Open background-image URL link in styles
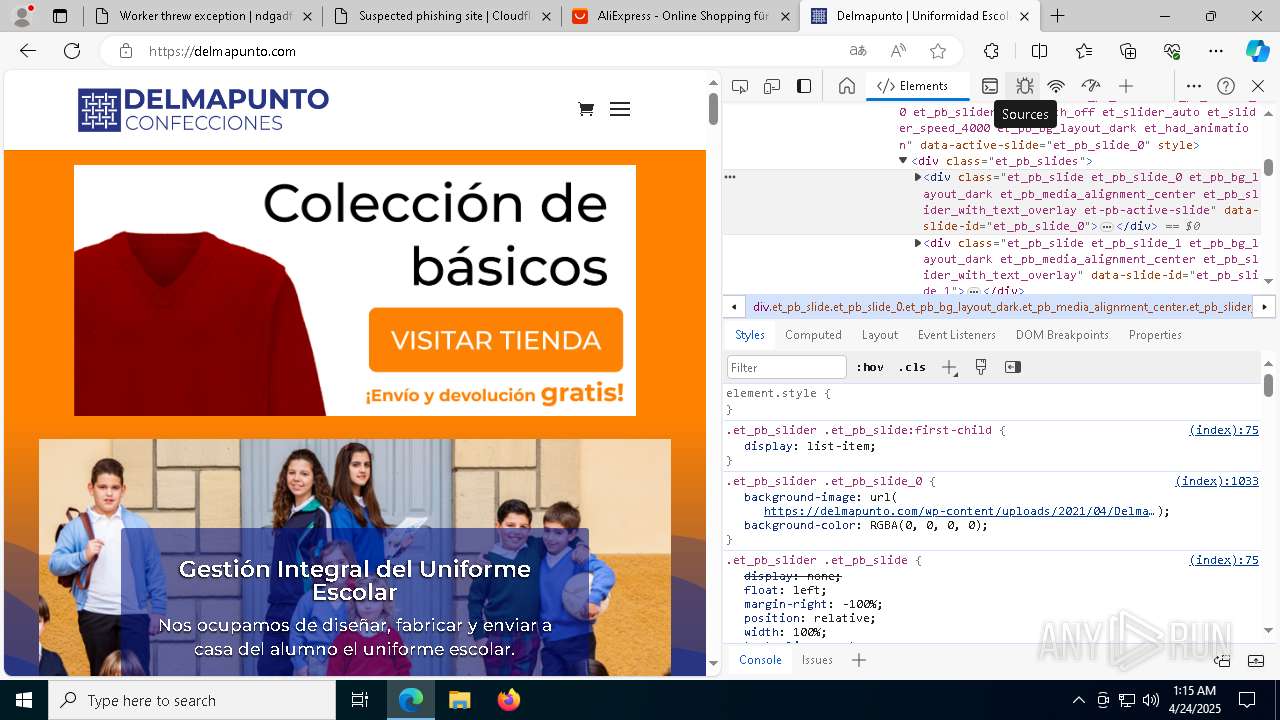The image size is (1280, 720). point(960,511)
